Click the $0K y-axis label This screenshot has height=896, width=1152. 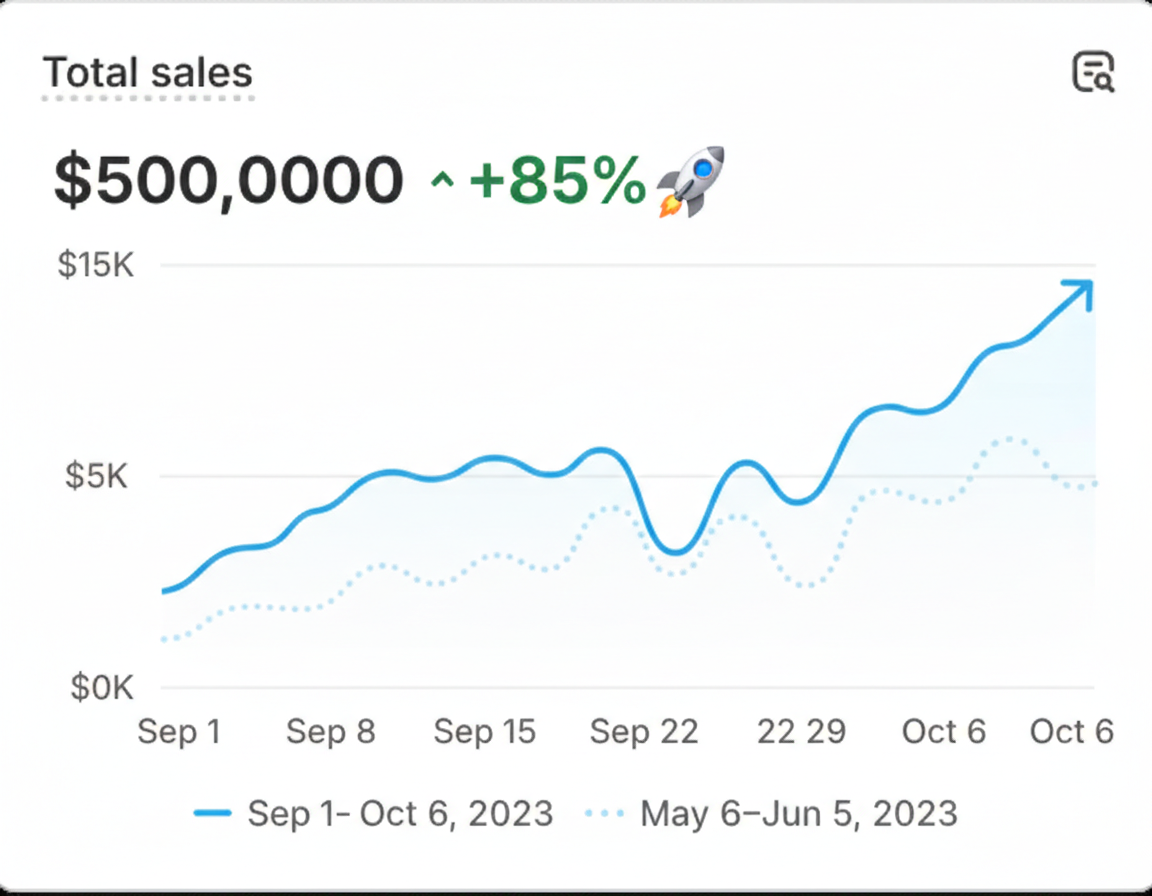point(101,688)
